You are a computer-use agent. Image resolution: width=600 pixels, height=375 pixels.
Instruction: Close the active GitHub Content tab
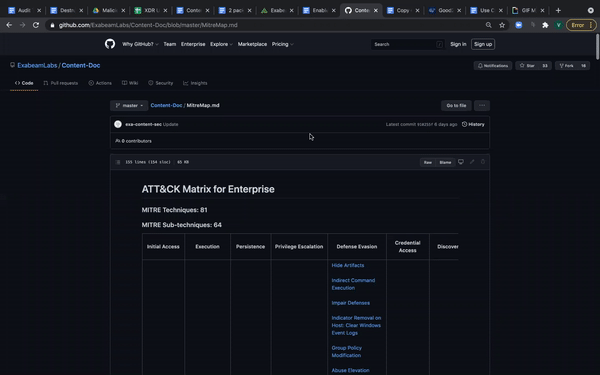[376, 10]
